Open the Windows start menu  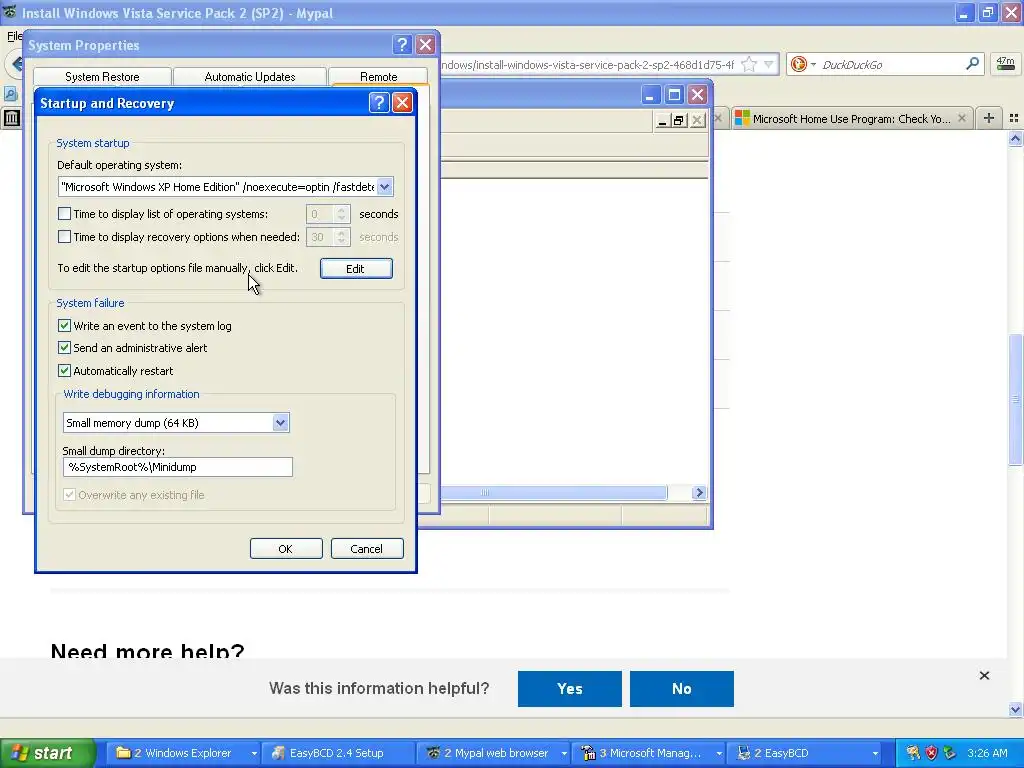tap(47, 753)
